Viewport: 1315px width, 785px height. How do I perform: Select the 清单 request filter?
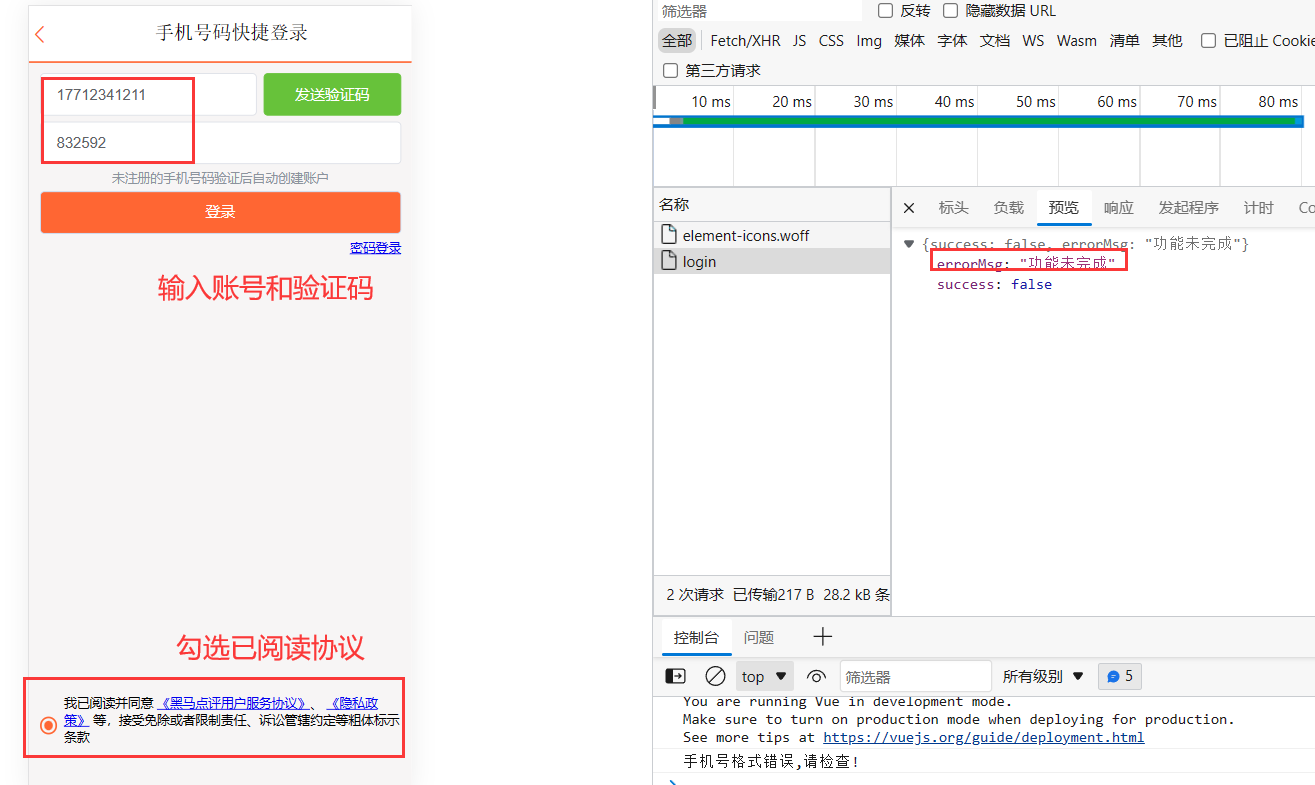point(1125,41)
